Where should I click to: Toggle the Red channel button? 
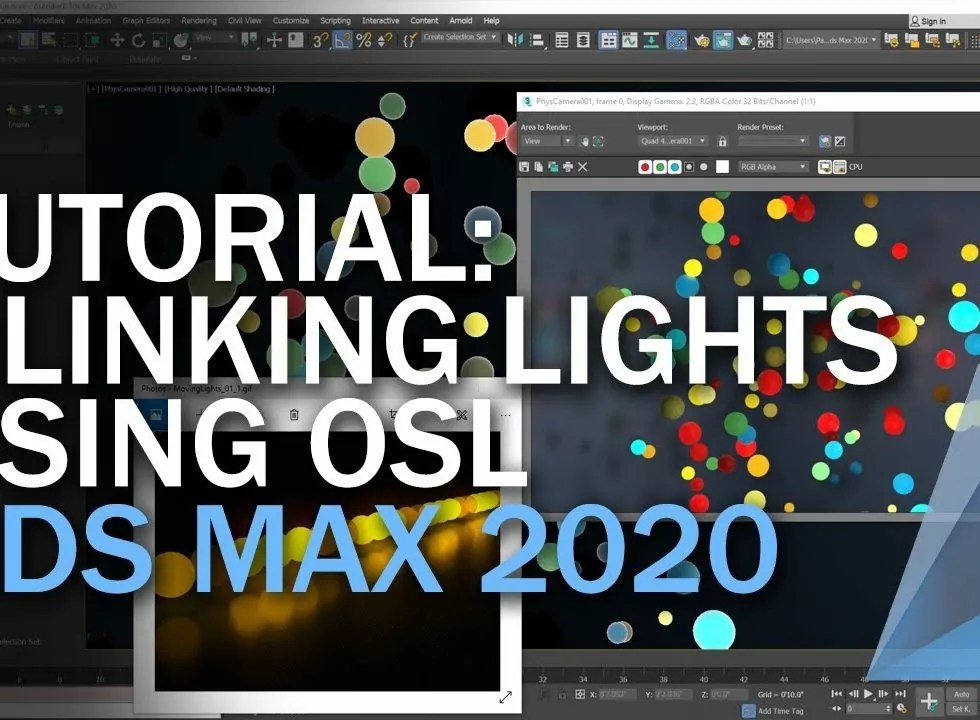coord(645,167)
